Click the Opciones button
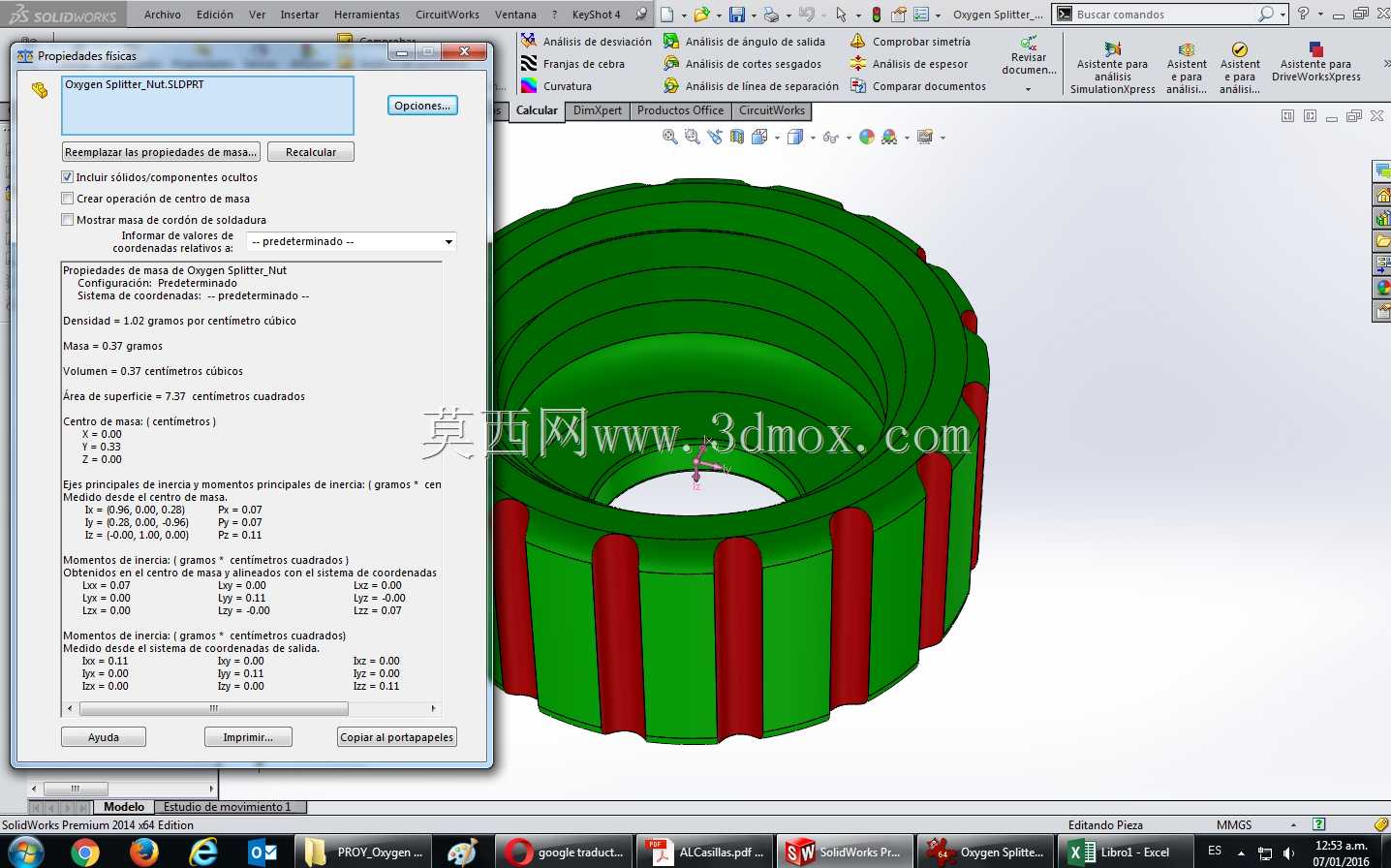Image resolution: width=1391 pixels, height=868 pixels. click(422, 106)
